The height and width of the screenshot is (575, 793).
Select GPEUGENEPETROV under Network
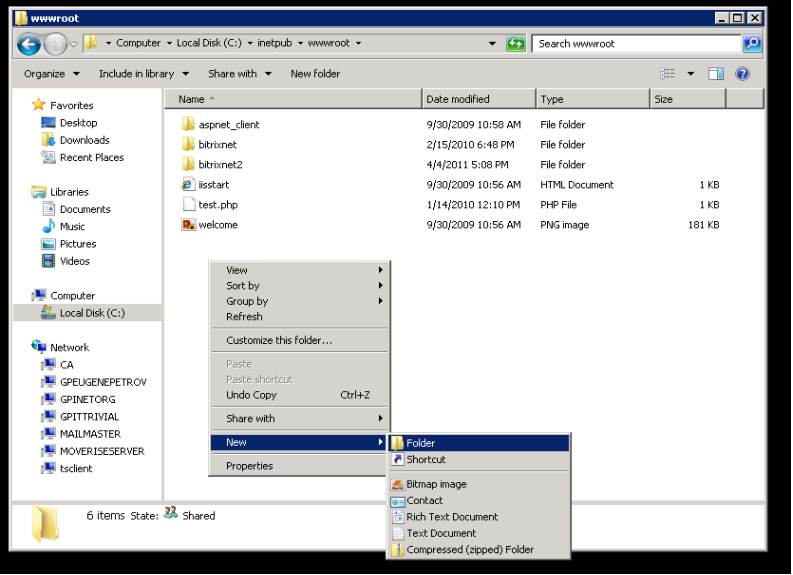103,382
